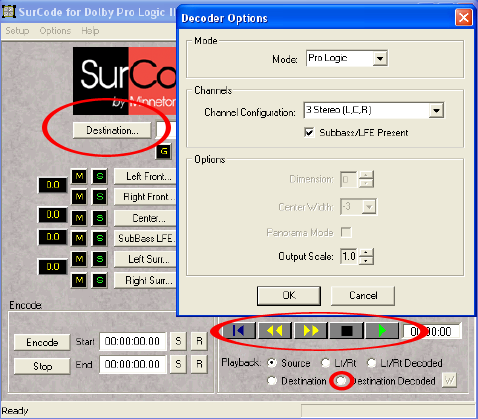Click the R button beside Start time
Viewport: 478px width, 419px height.
coord(199,341)
